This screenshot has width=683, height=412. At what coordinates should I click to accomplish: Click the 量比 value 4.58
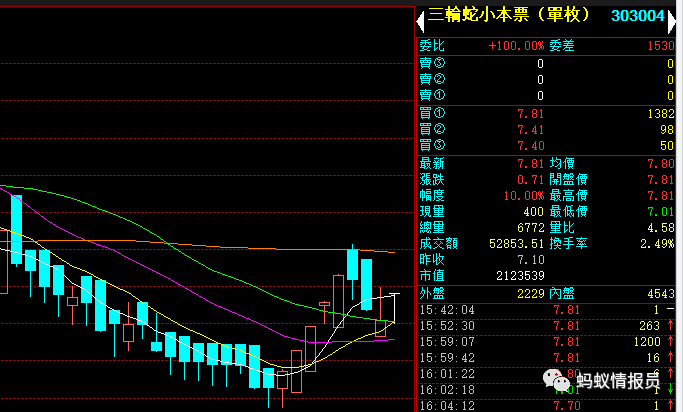point(661,228)
